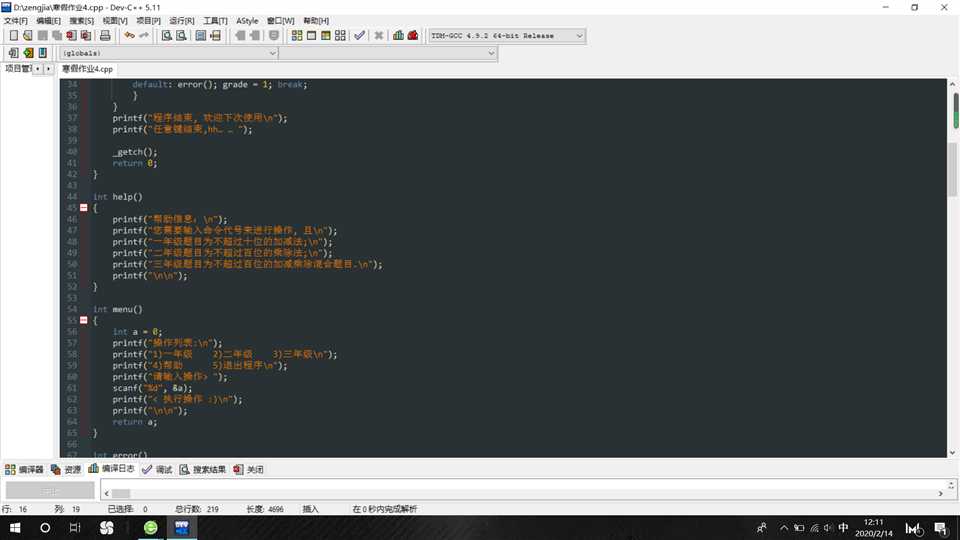Click right arrow beside project manager tab
The width and height of the screenshot is (960, 540).
pos(48,69)
